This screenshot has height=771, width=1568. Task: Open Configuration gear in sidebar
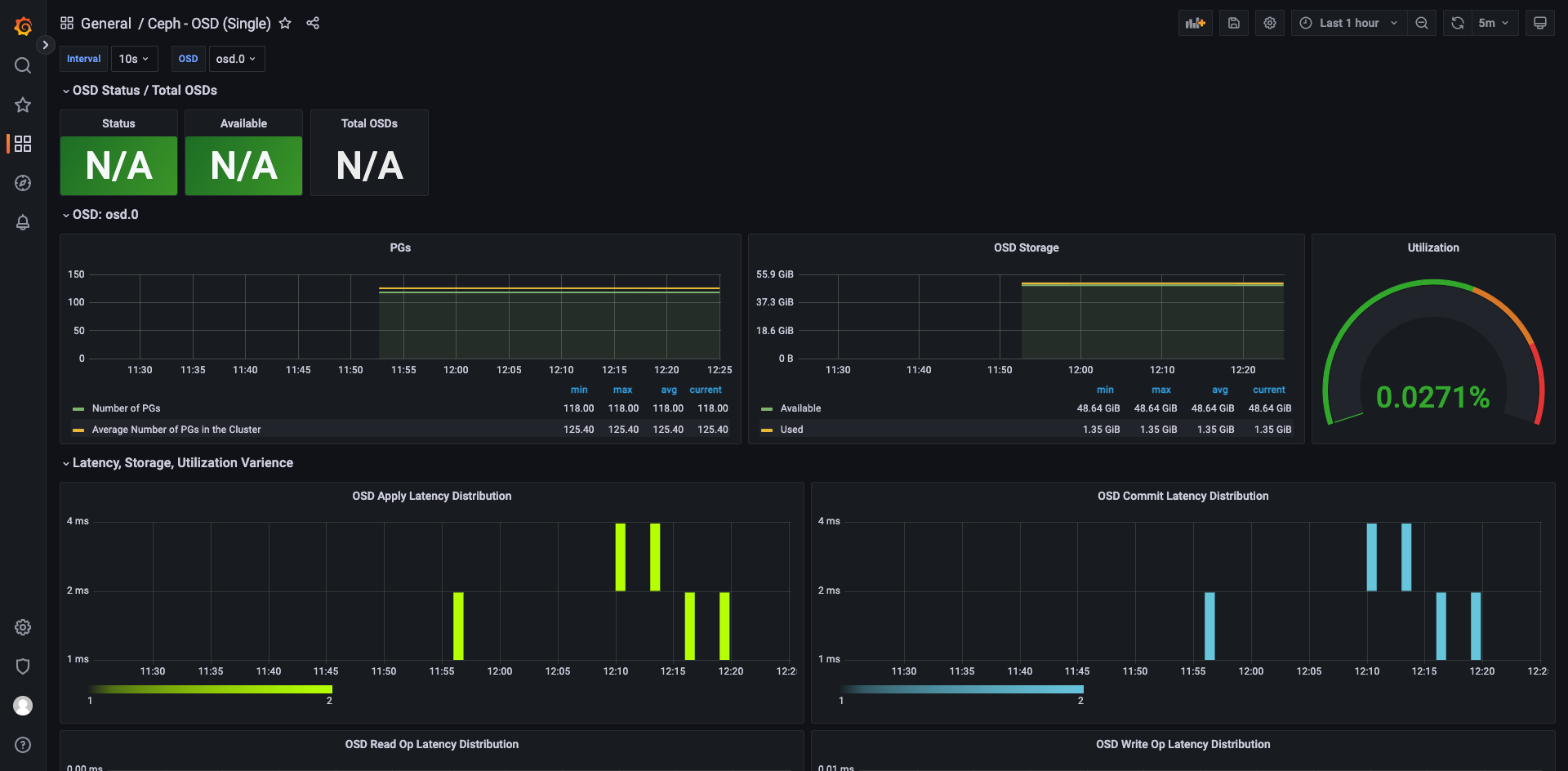pos(23,627)
